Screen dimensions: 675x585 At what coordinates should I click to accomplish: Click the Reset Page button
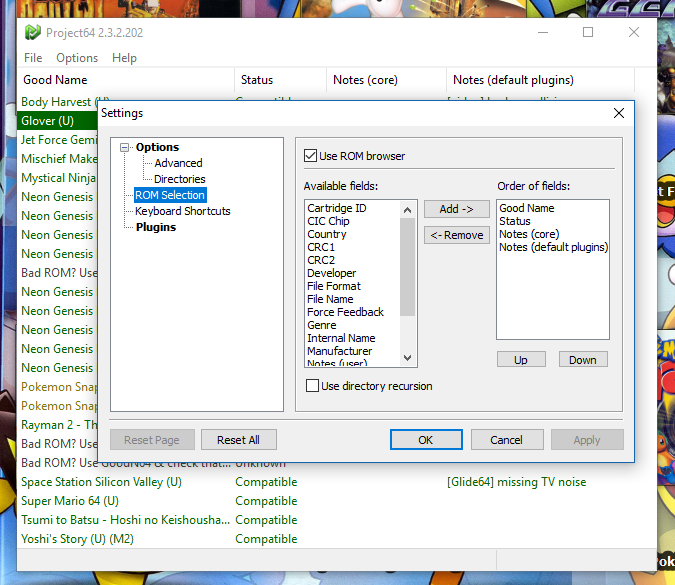tap(152, 440)
